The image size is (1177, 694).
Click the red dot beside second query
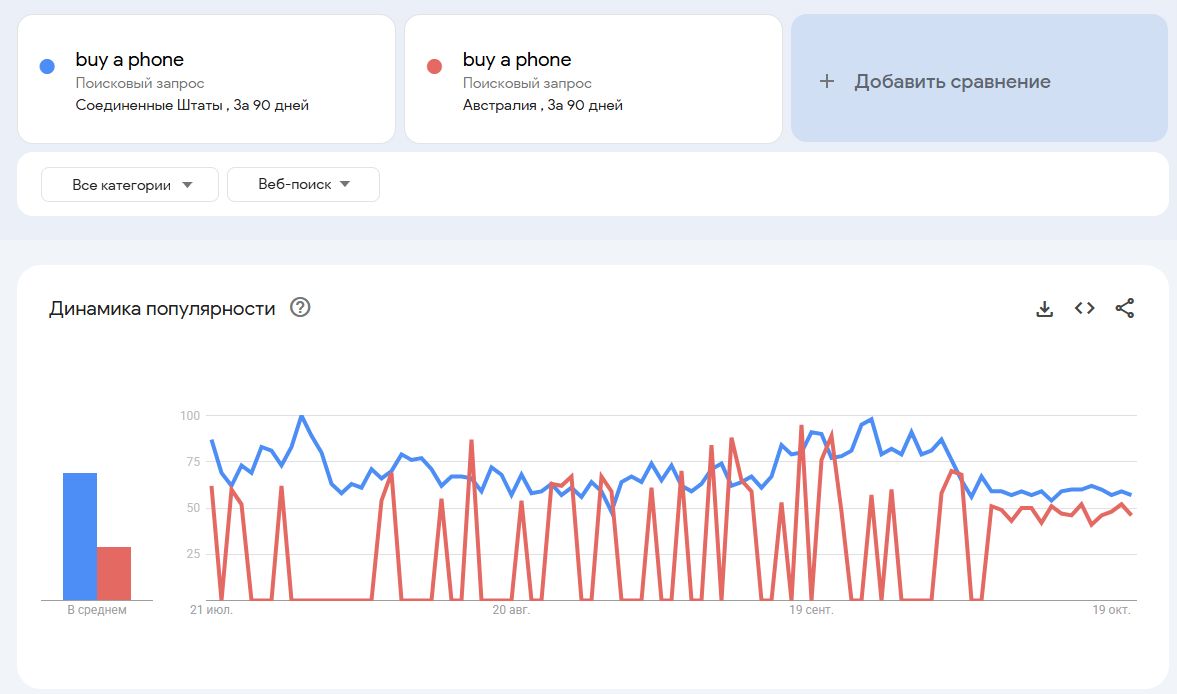pyautogui.click(x=434, y=67)
